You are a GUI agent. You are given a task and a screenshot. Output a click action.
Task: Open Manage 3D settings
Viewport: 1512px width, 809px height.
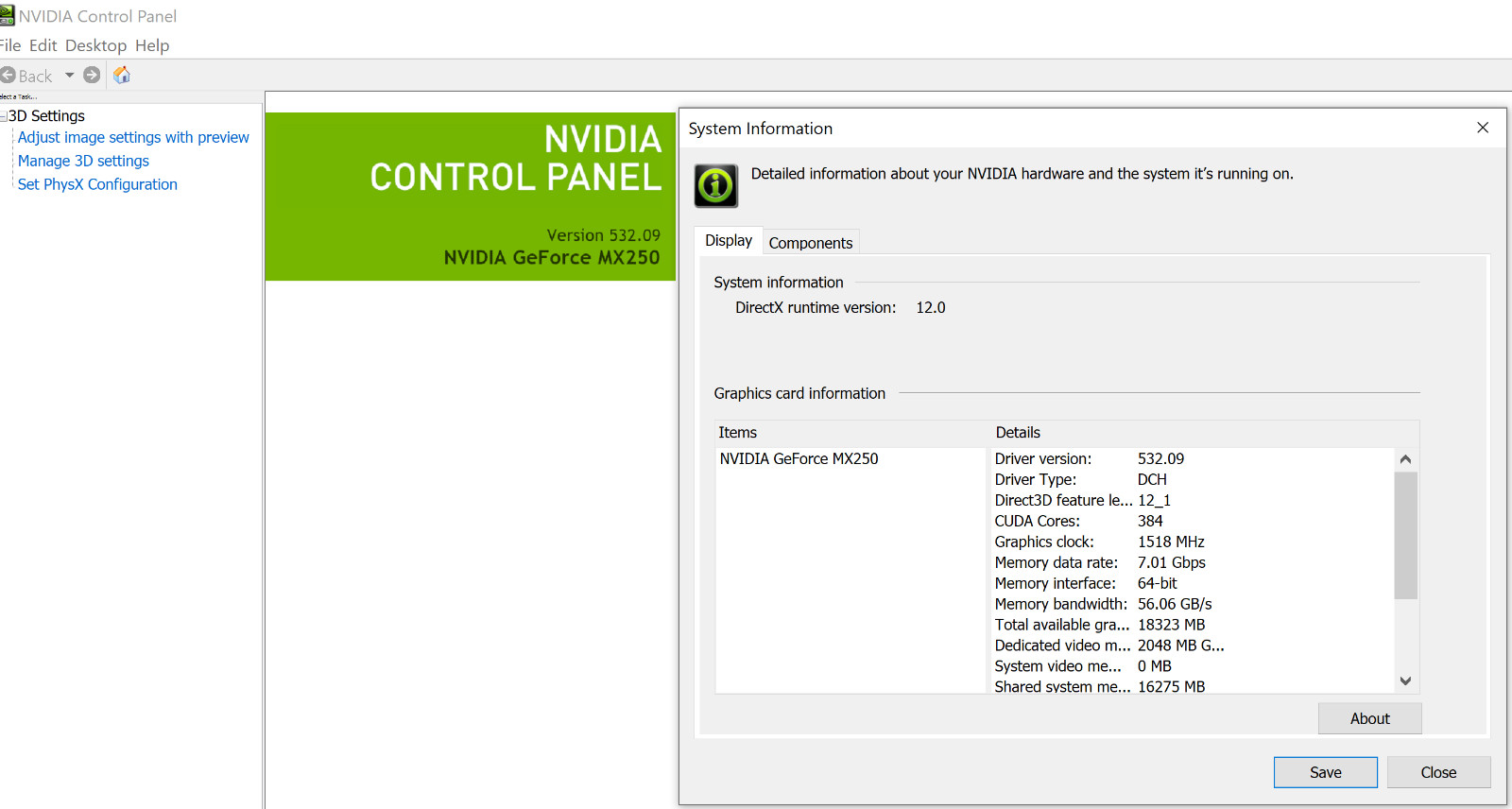click(83, 162)
